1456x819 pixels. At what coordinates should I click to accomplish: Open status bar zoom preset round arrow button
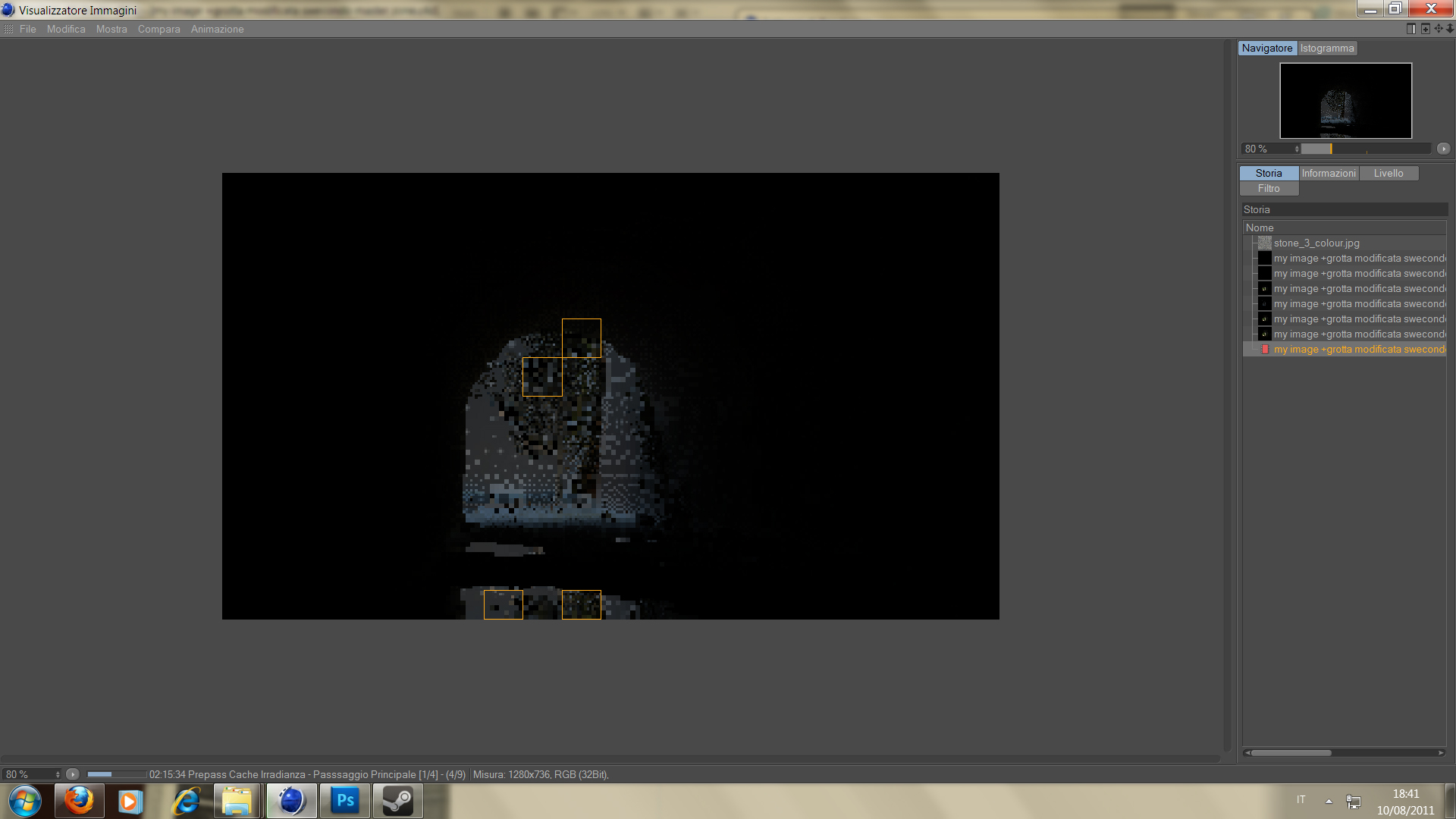pyautogui.click(x=73, y=774)
